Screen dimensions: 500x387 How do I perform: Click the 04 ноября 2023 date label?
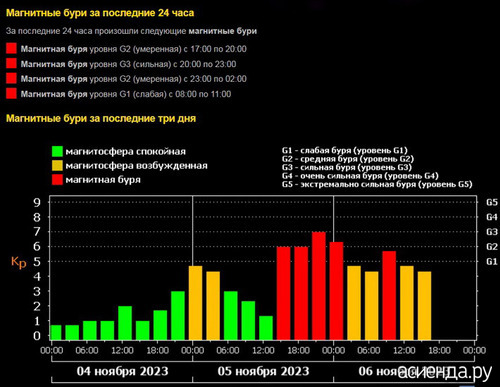pos(122,371)
